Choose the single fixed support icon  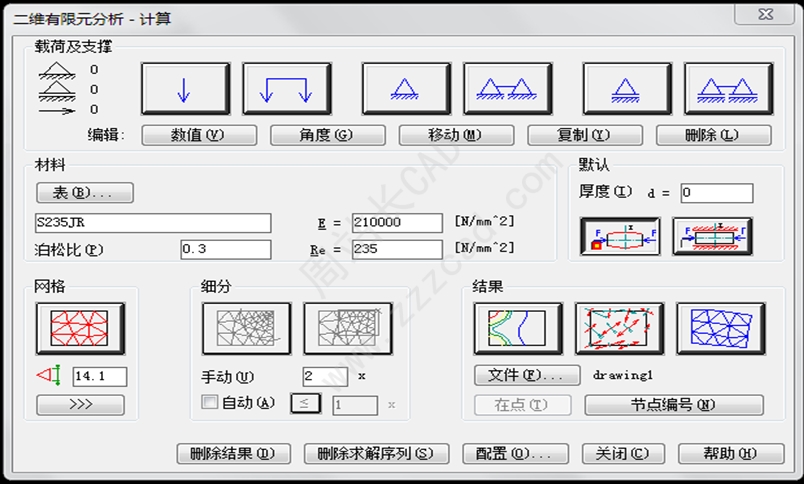(x=406, y=89)
